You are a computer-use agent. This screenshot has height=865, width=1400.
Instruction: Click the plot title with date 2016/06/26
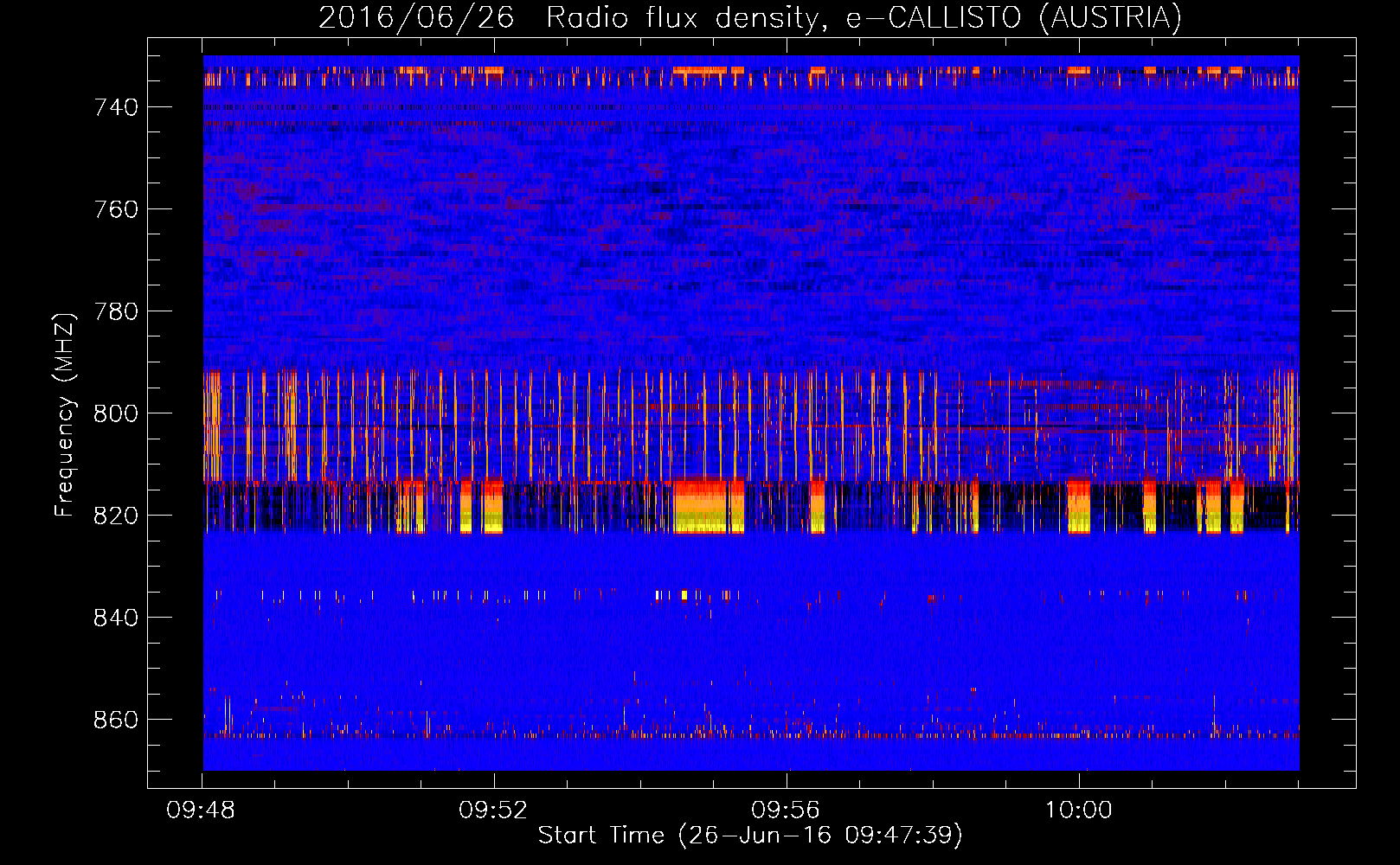(x=750, y=17)
